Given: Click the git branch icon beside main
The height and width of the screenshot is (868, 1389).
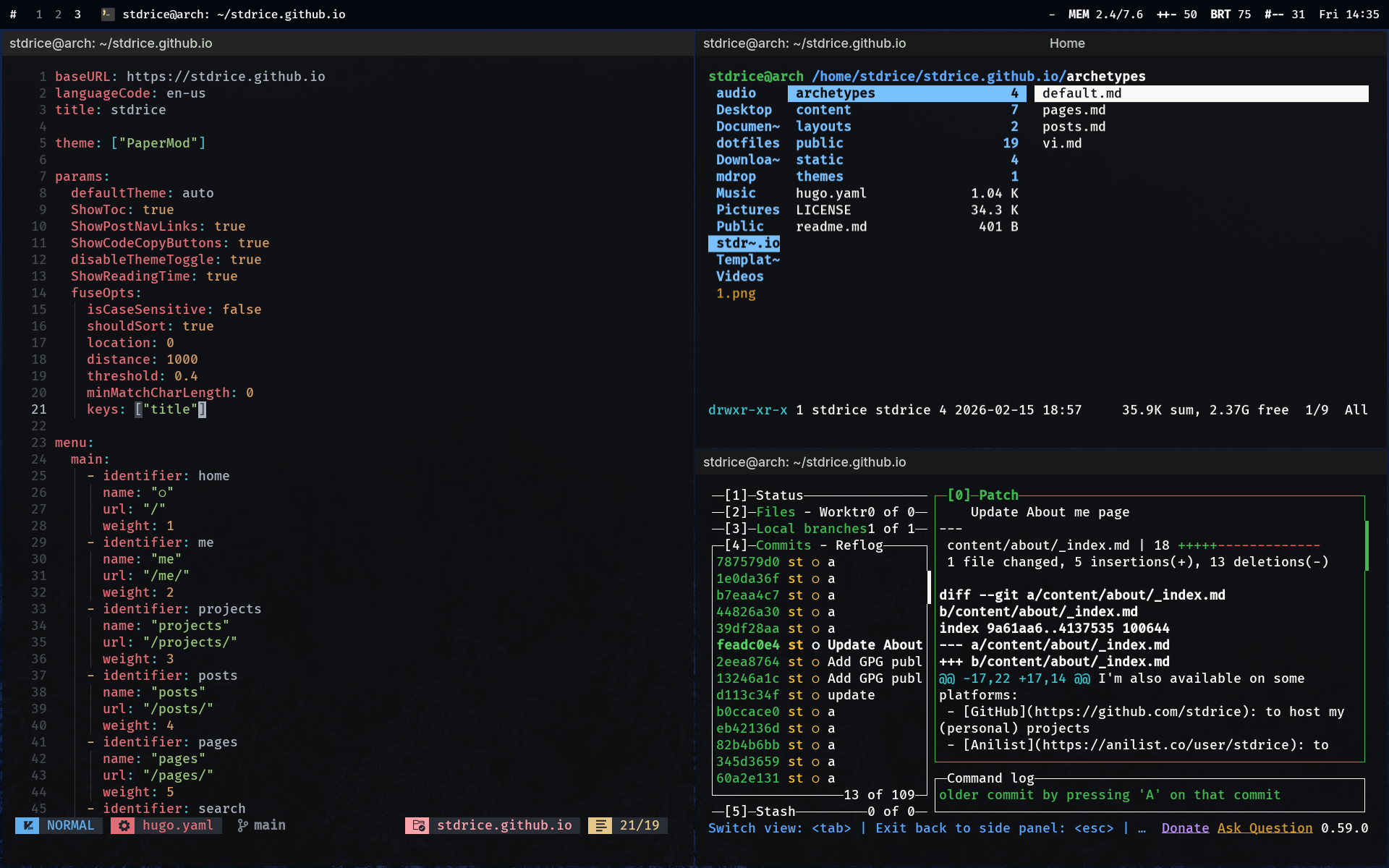Looking at the screenshot, I should [242, 825].
